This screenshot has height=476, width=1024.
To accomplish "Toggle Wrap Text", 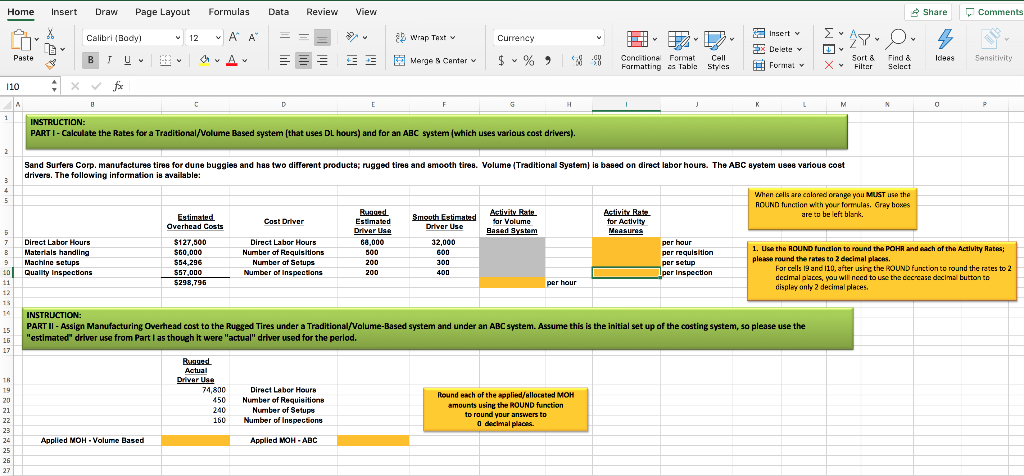I will (426, 38).
